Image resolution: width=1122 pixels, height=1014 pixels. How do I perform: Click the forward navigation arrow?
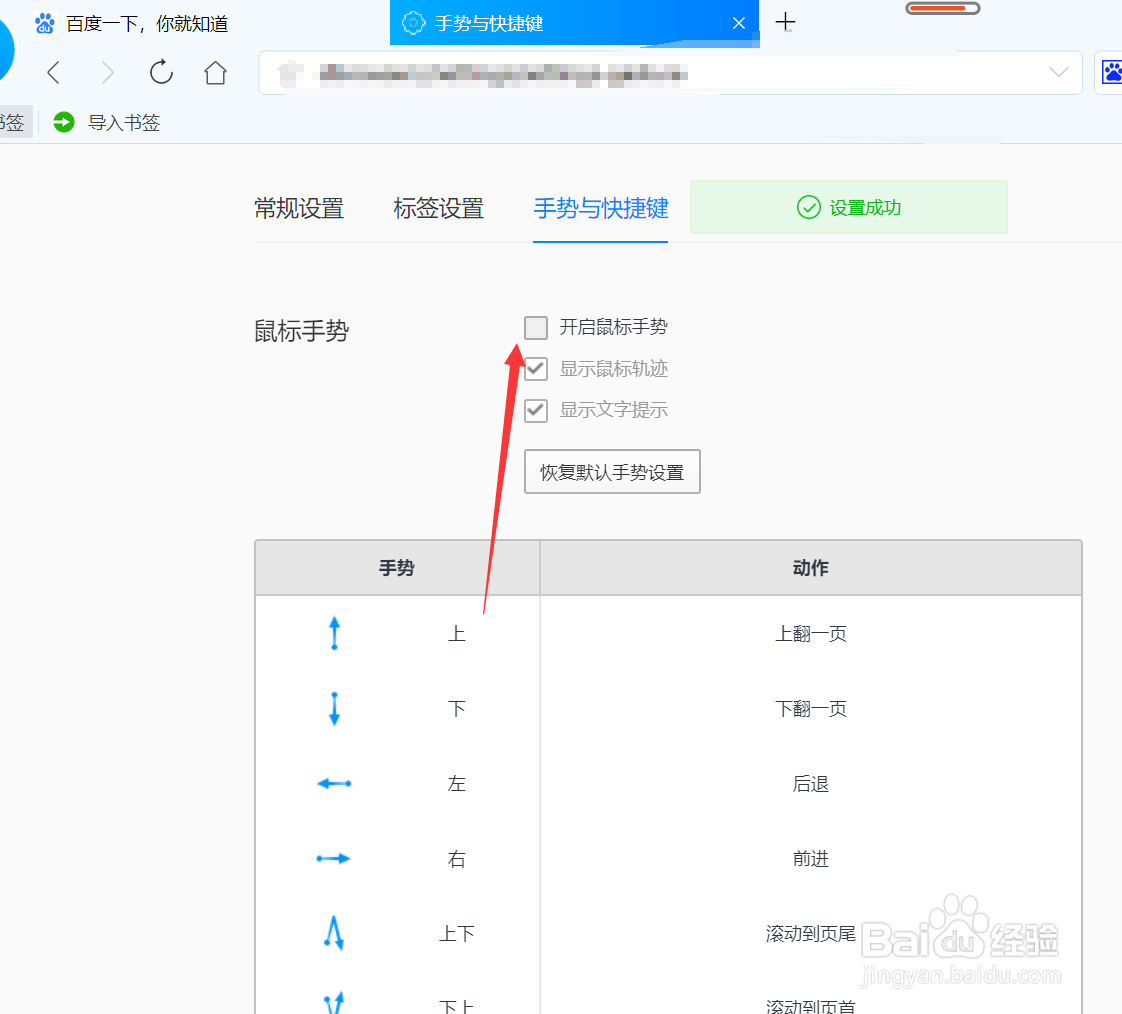click(107, 72)
